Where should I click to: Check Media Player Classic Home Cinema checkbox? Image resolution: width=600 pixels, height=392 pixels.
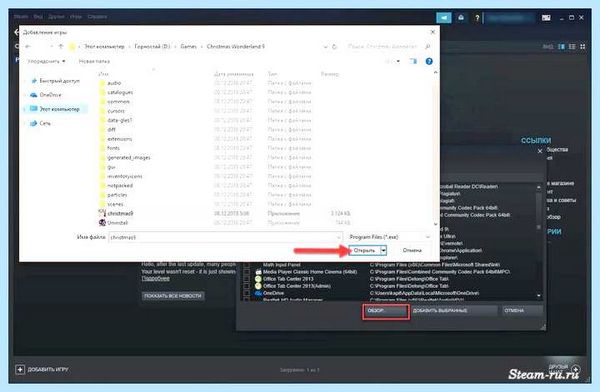pos(247,272)
